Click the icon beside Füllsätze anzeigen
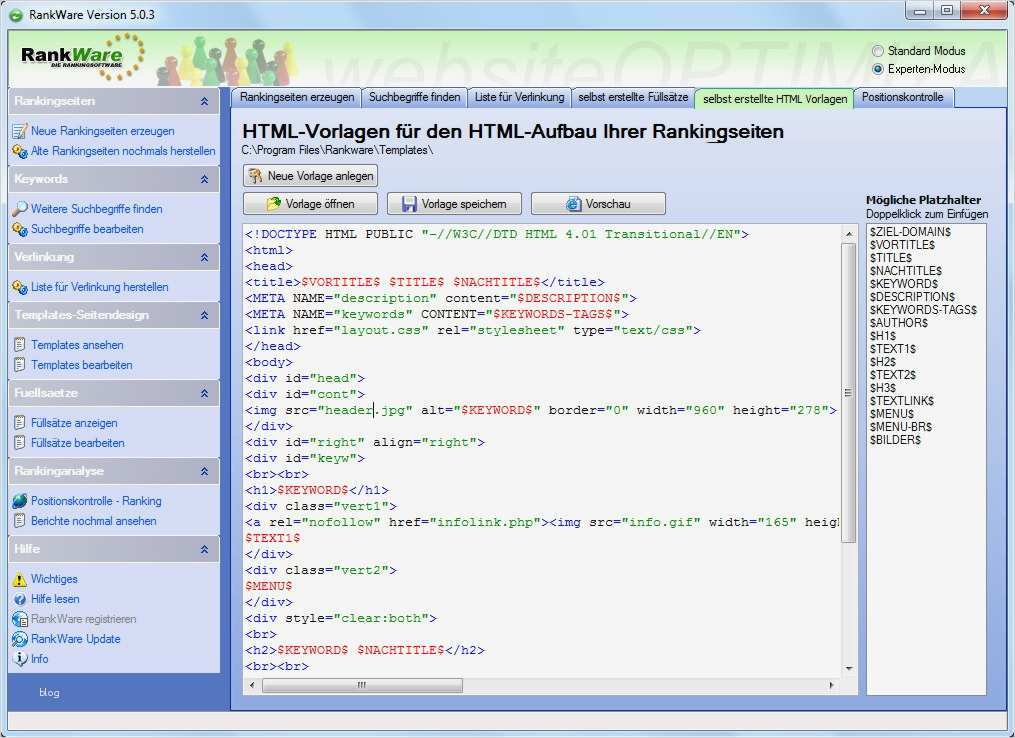 (19, 423)
